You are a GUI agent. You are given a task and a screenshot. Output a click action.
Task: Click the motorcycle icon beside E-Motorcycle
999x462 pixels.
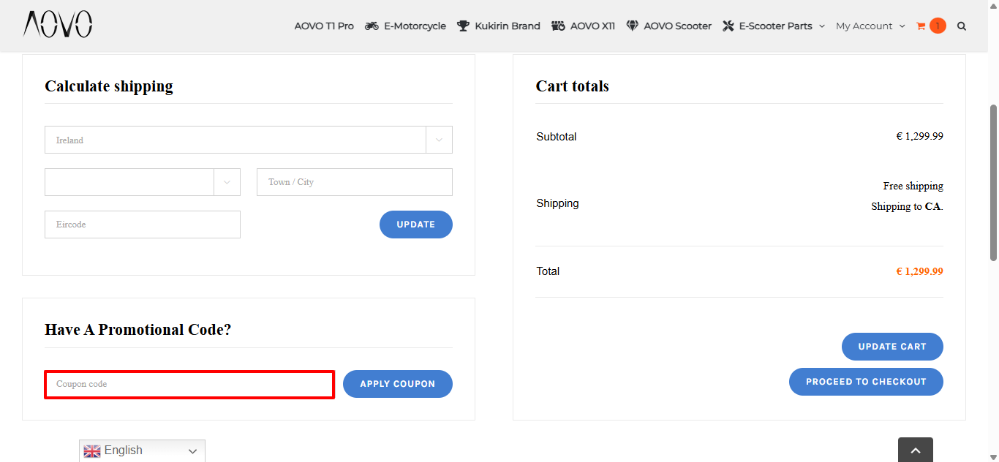click(x=371, y=26)
